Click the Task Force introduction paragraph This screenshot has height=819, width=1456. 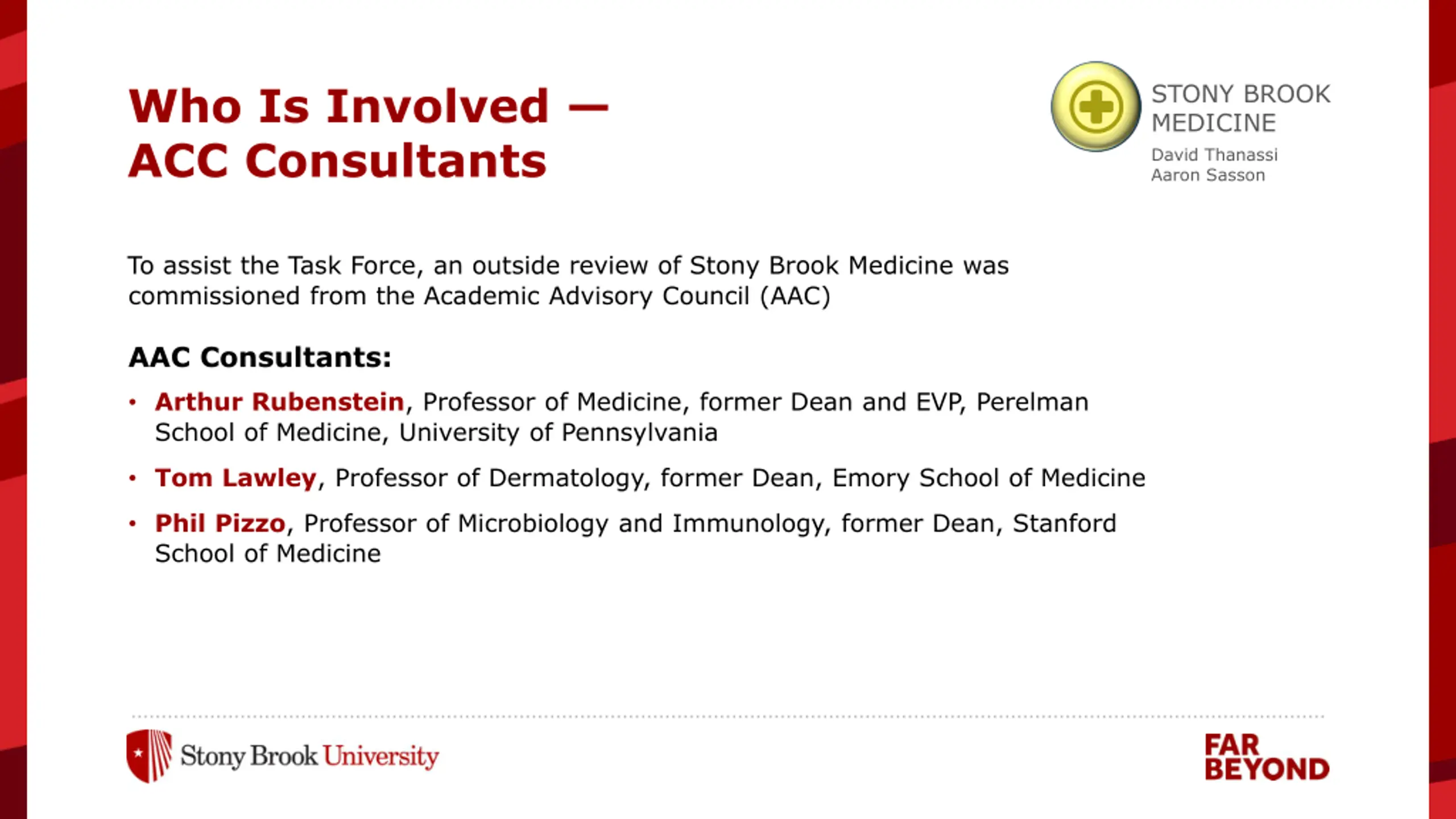point(568,281)
